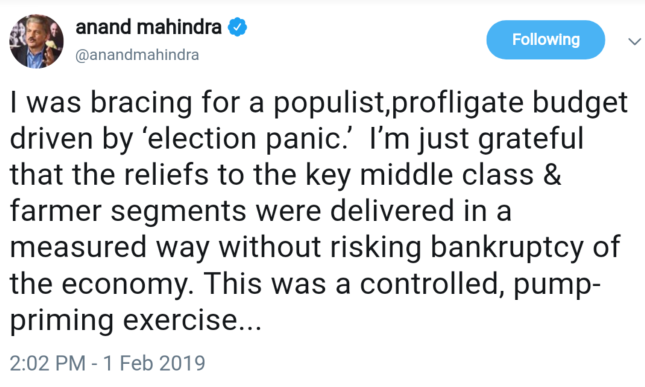Click the 1 Feb 2019 date
This screenshot has width=645, height=387.
[x=154, y=363]
